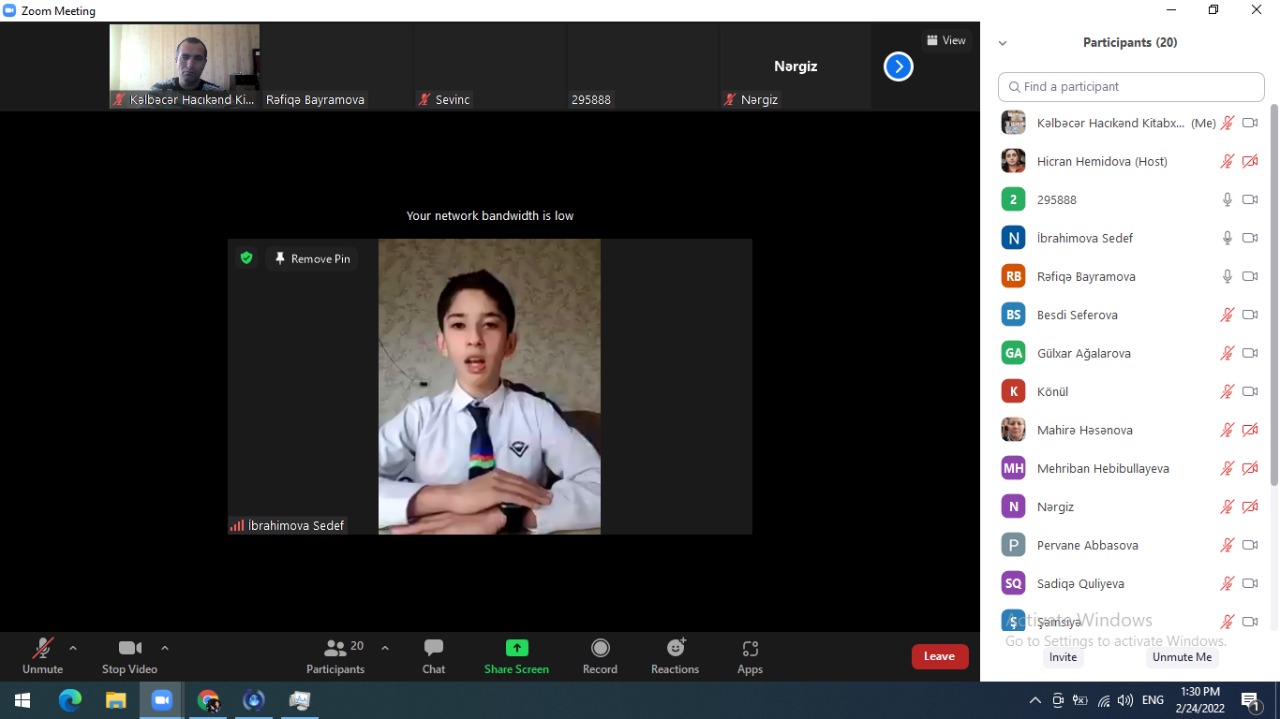Click the participants list scrollbar
Image resolution: width=1280 pixels, height=719 pixels.
pos(1273,300)
